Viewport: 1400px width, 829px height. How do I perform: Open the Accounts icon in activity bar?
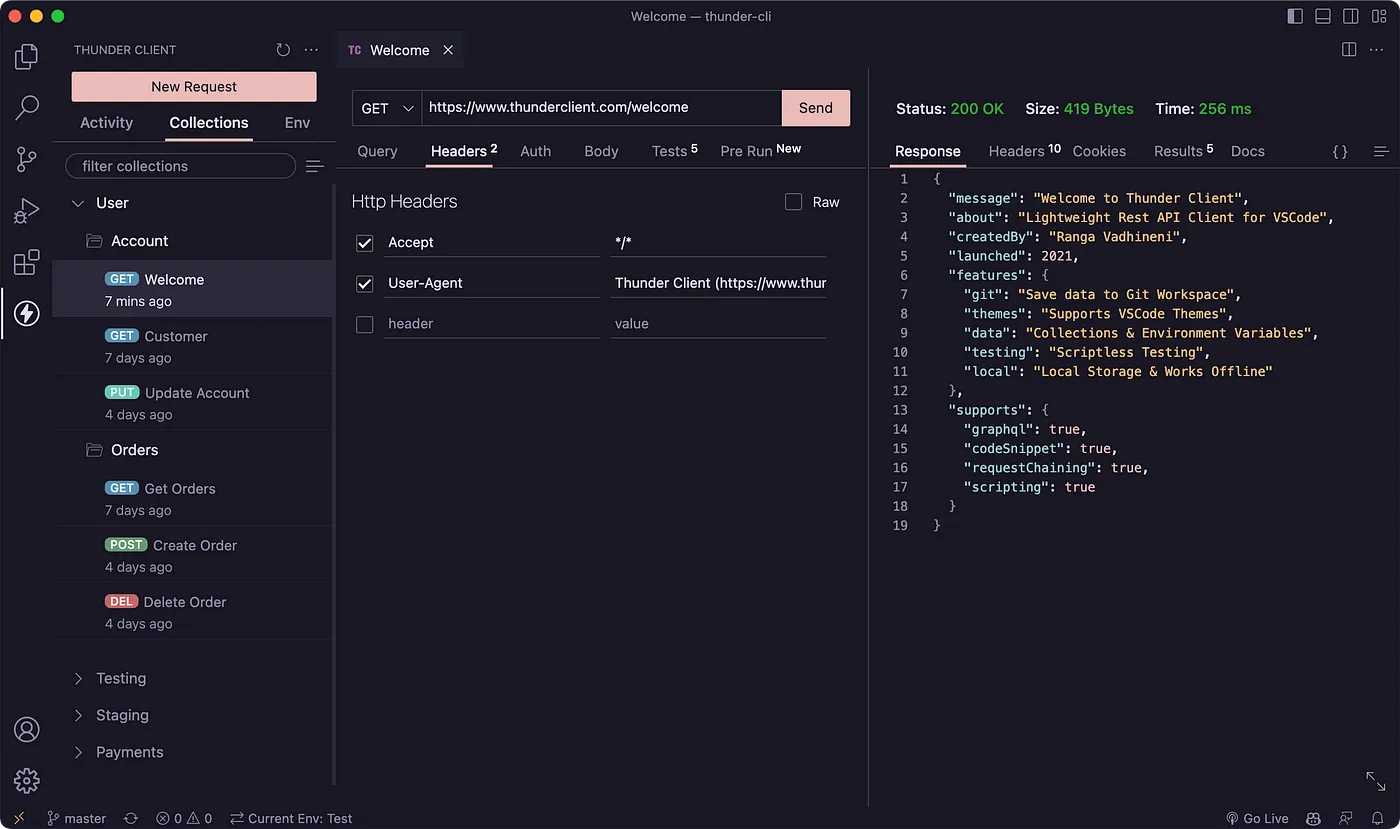coord(27,729)
